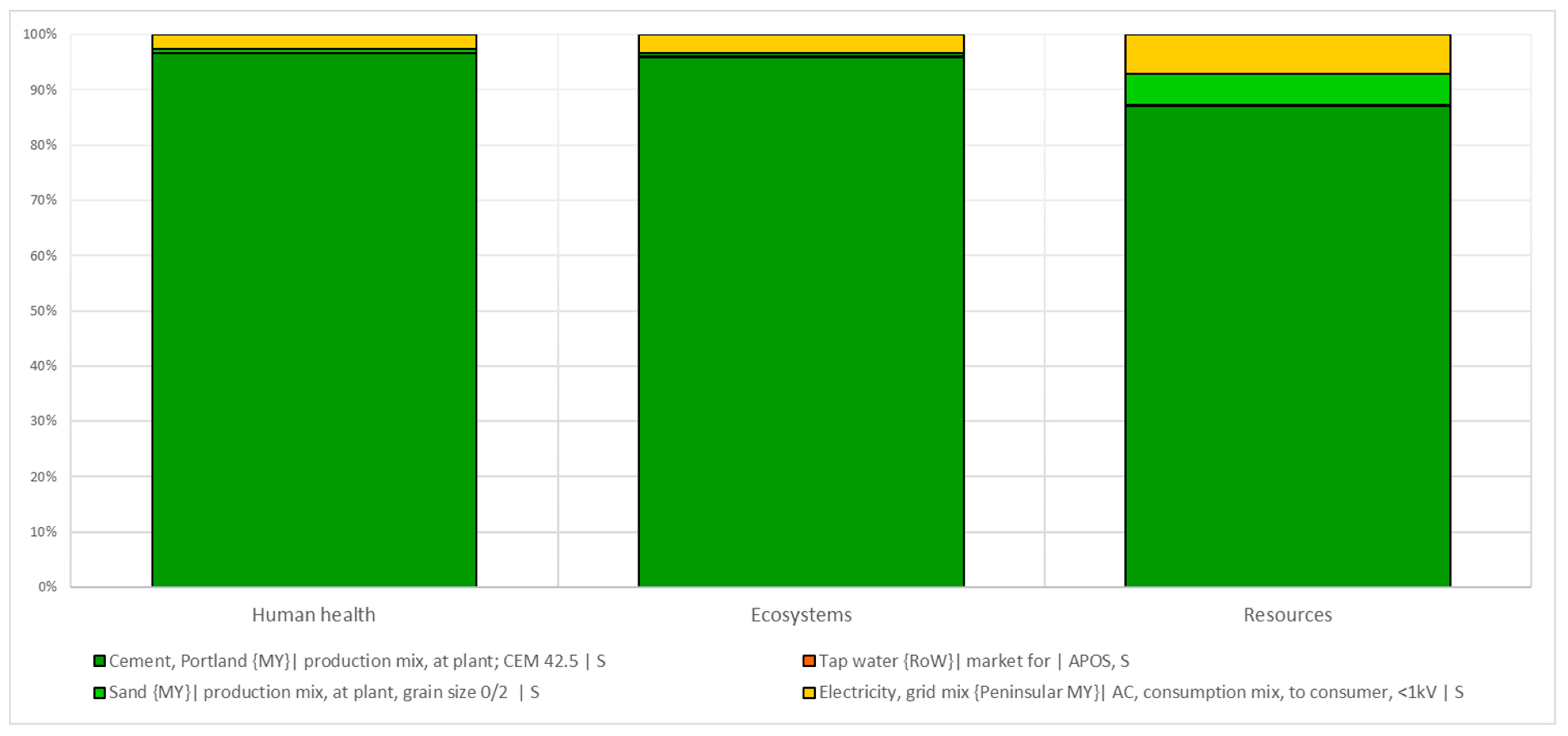Select the Sand production mix legend label
Screen dimensions: 1568x736
click(324, 693)
